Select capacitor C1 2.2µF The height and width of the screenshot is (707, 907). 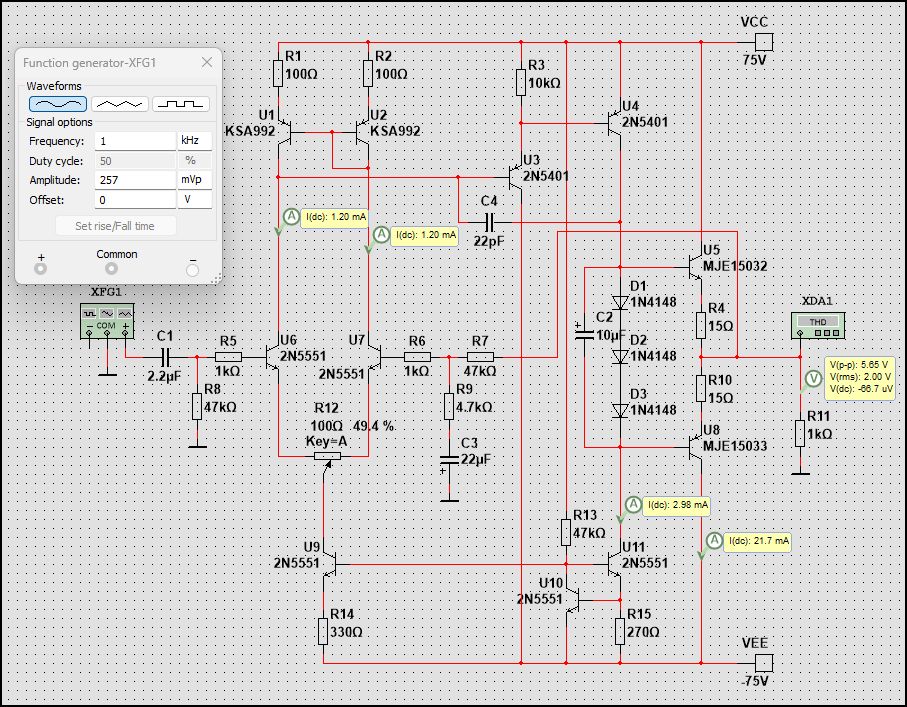(x=165, y=357)
